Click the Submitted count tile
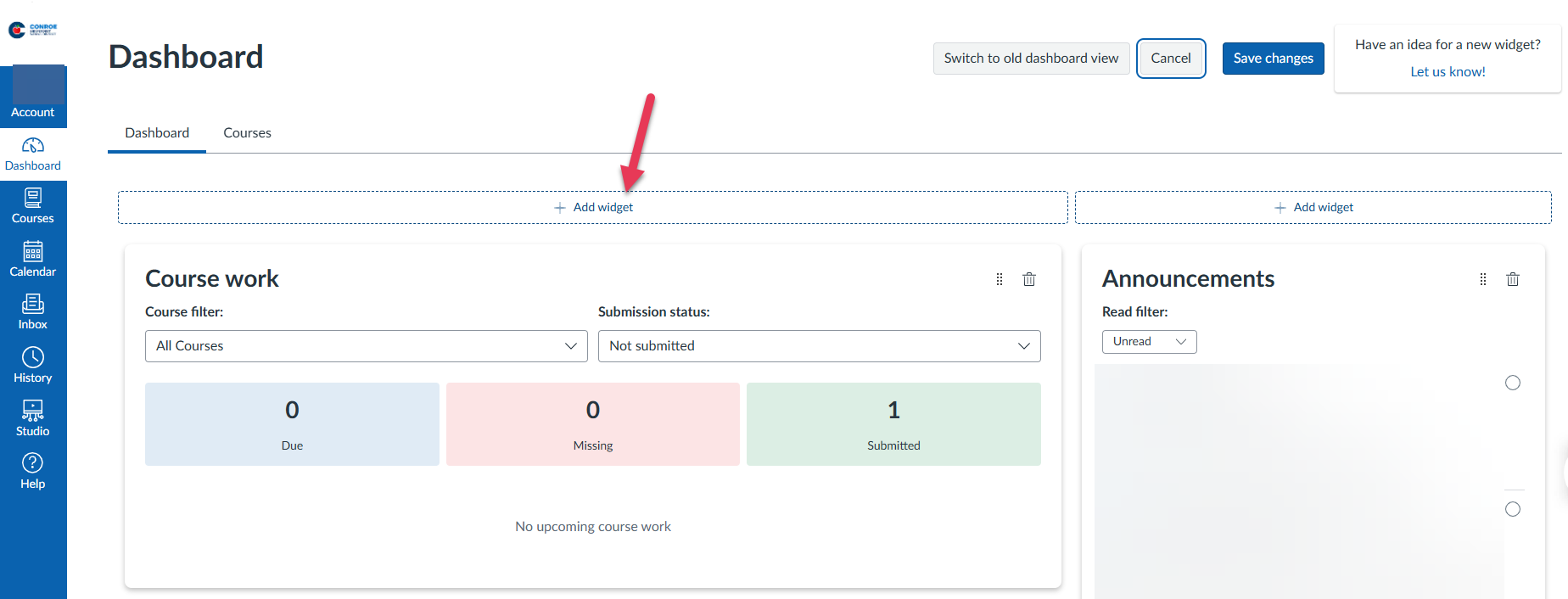Image resolution: width=1568 pixels, height=599 pixels. point(893,424)
